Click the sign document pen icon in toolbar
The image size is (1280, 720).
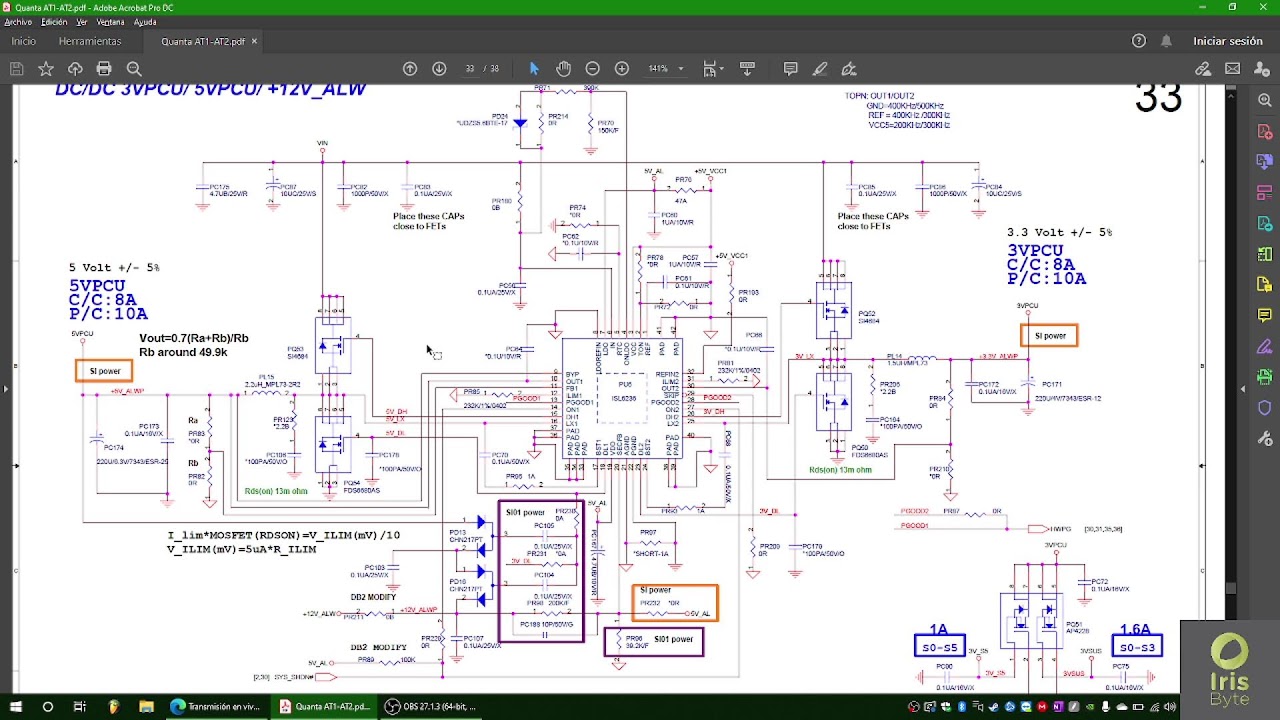point(849,69)
